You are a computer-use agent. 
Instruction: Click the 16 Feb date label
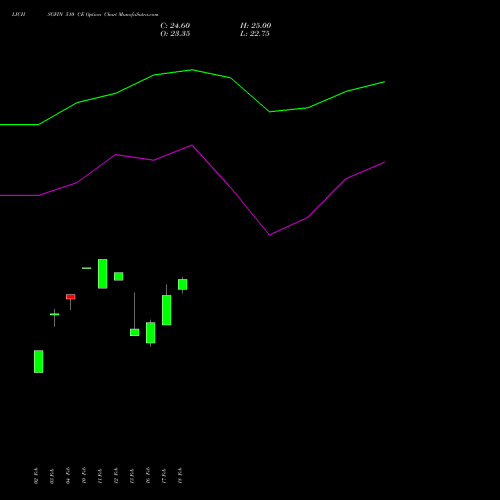tap(148, 475)
